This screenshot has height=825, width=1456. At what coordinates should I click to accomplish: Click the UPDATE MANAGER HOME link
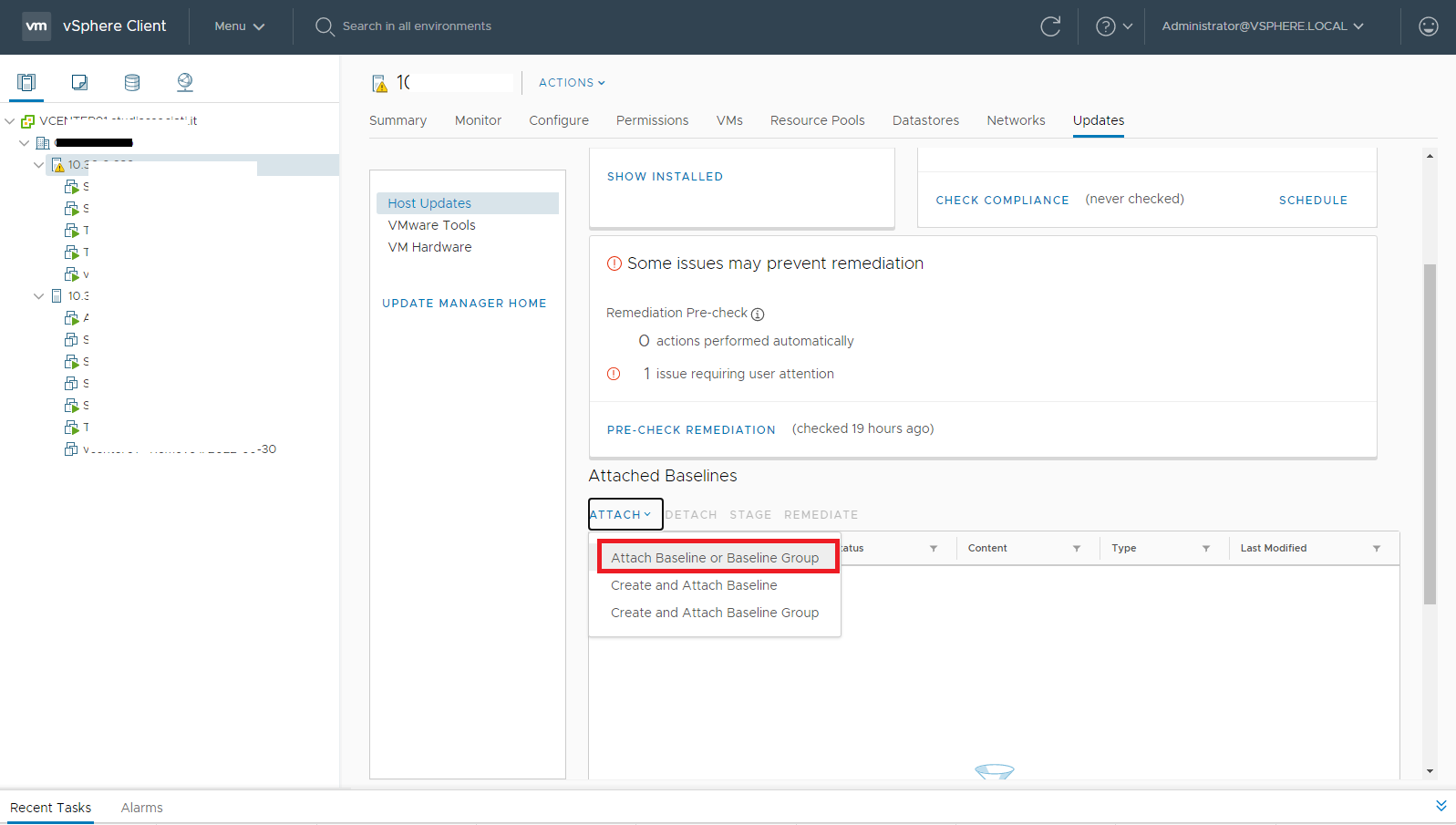coord(464,304)
